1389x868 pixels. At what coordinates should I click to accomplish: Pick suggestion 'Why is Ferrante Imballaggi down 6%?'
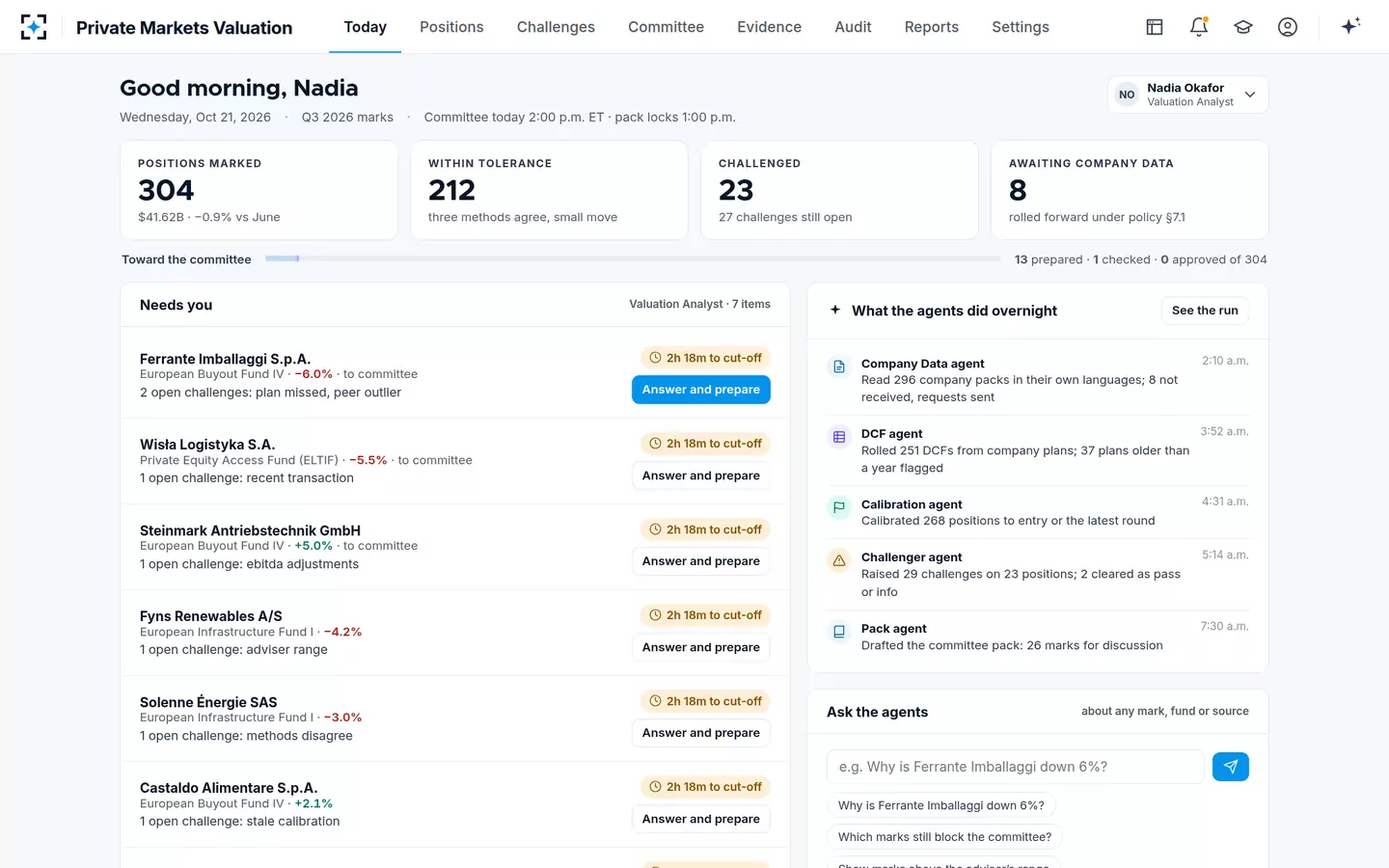coord(941,805)
